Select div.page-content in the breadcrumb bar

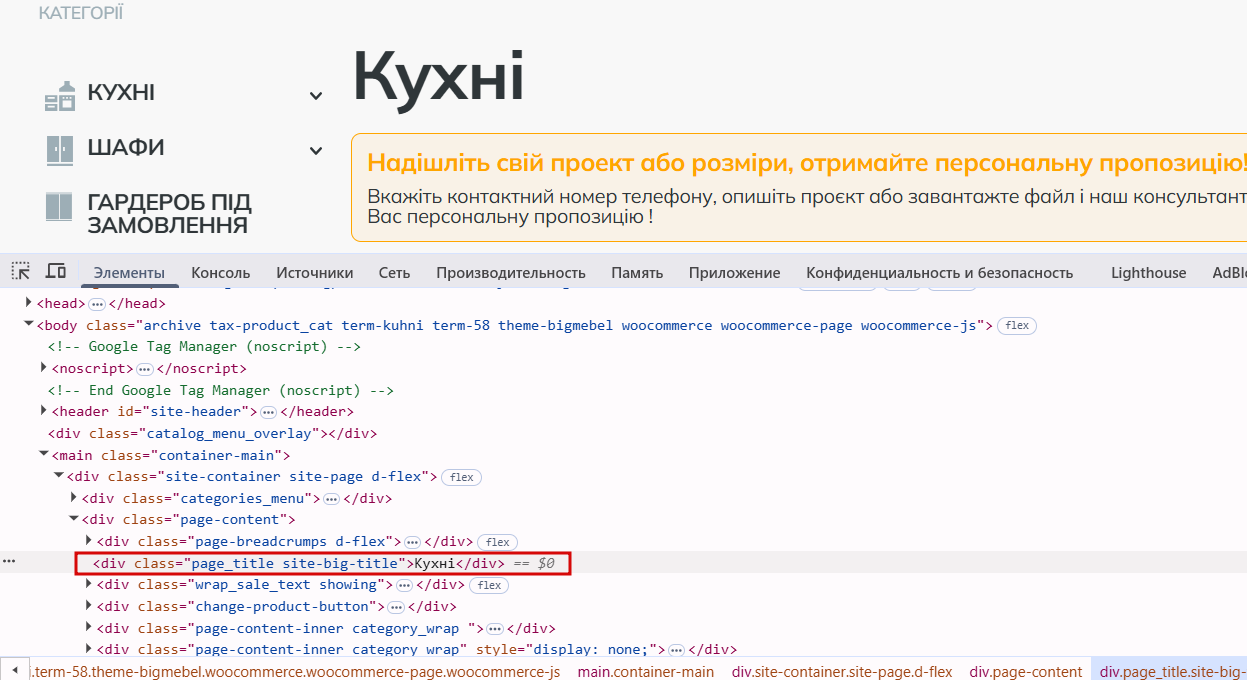tap(1026, 672)
